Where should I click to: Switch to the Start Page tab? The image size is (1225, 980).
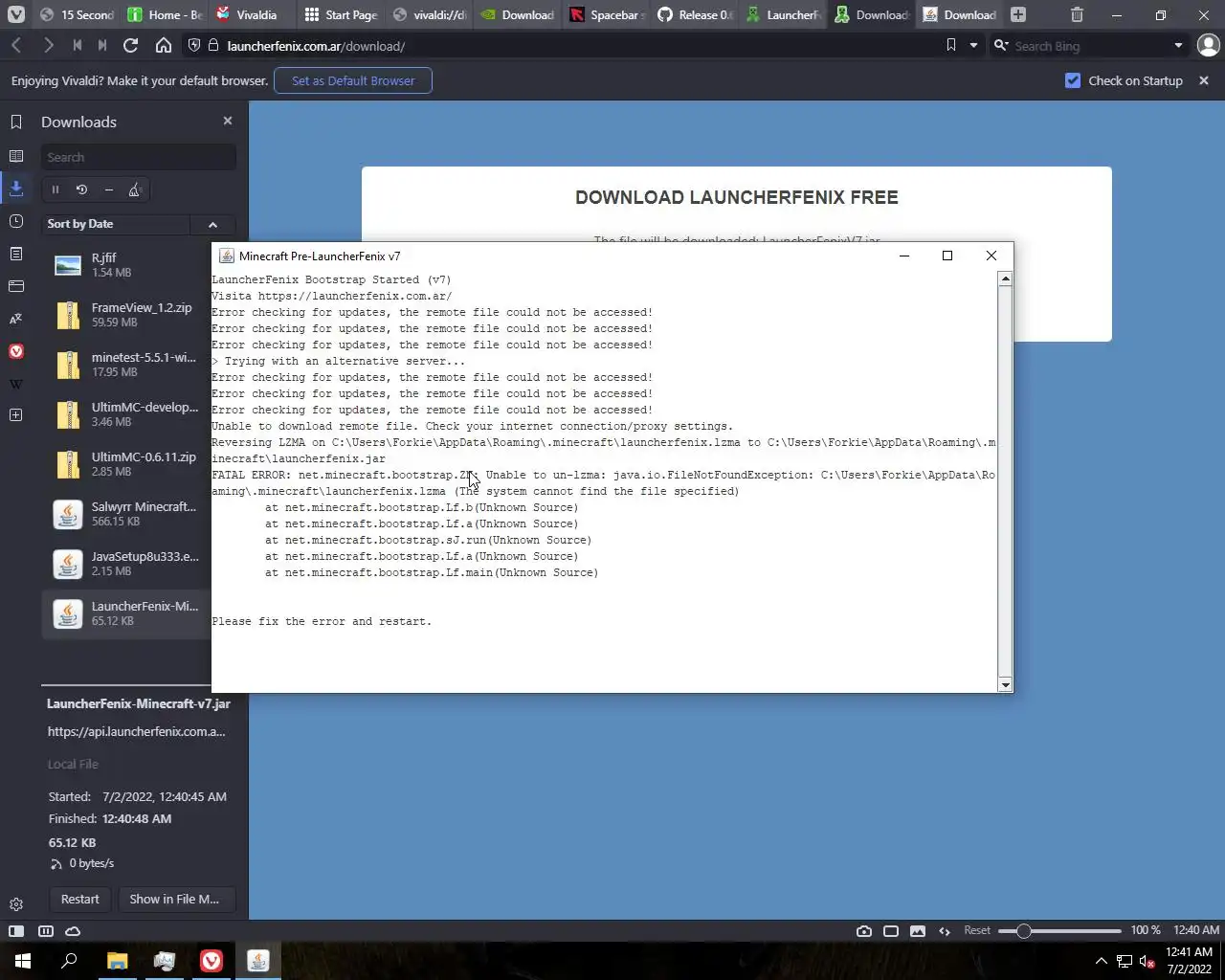coord(342,14)
